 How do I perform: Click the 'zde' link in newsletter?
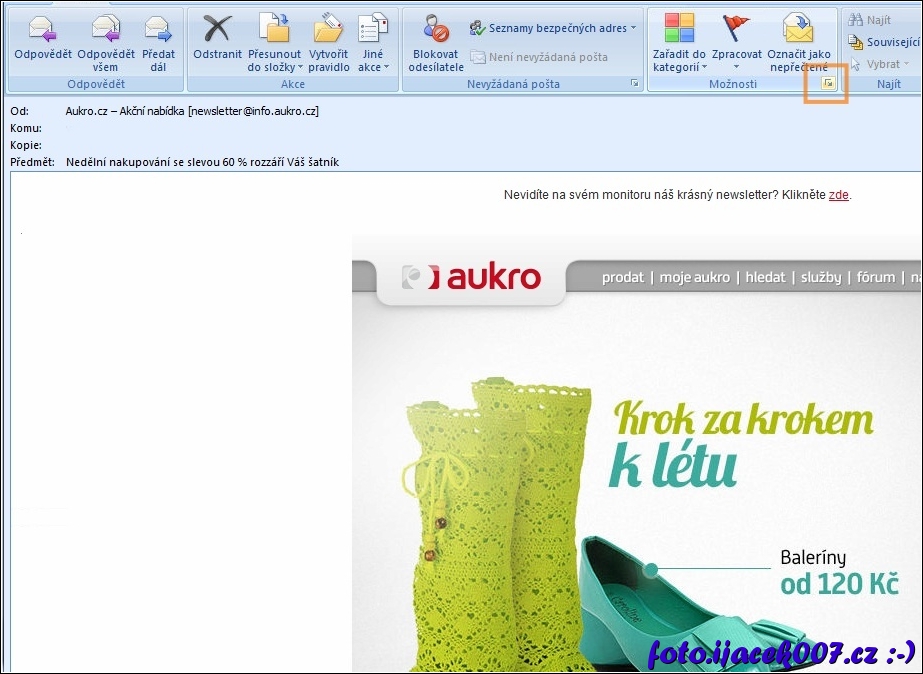pyautogui.click(x=838, y=195)
